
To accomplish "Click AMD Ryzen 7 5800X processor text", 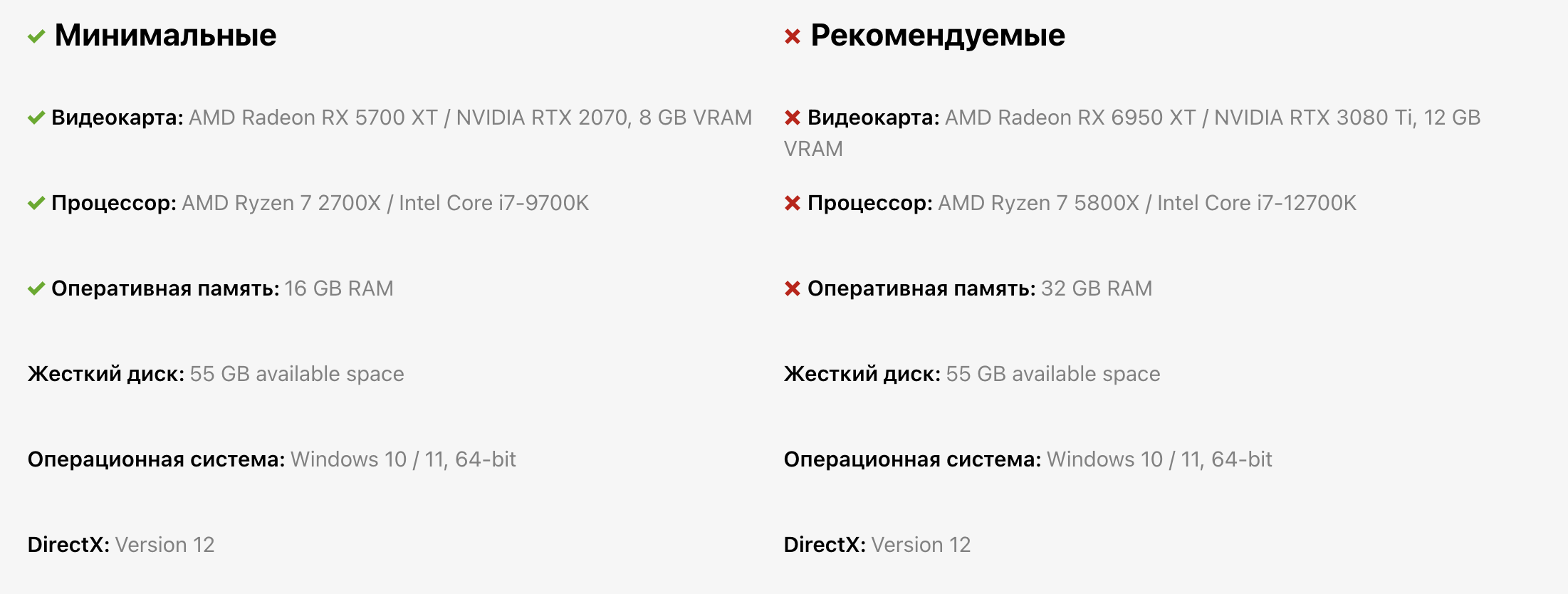I will pos(1039,203).
